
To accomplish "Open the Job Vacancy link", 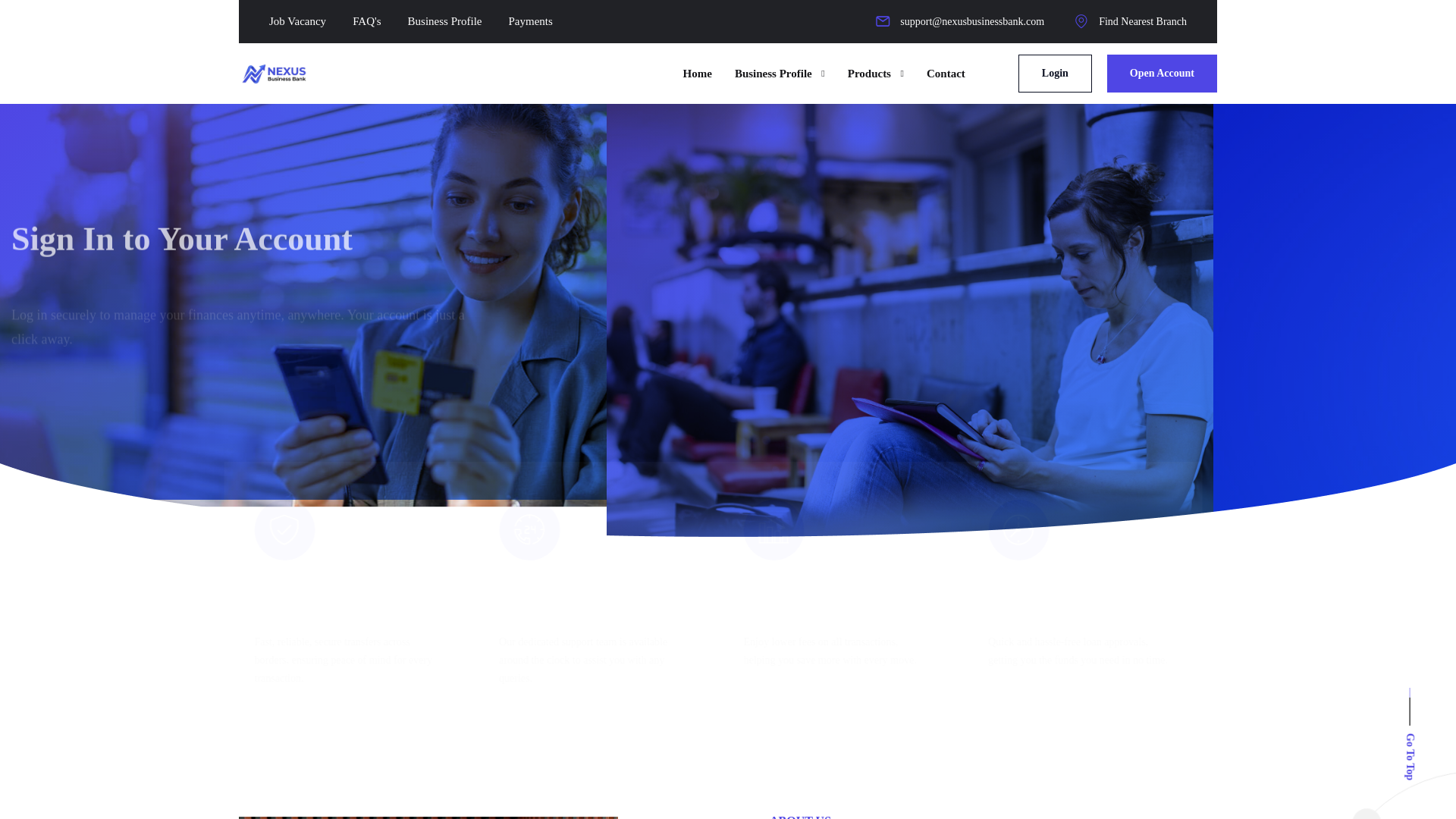I will coord(297,21).
